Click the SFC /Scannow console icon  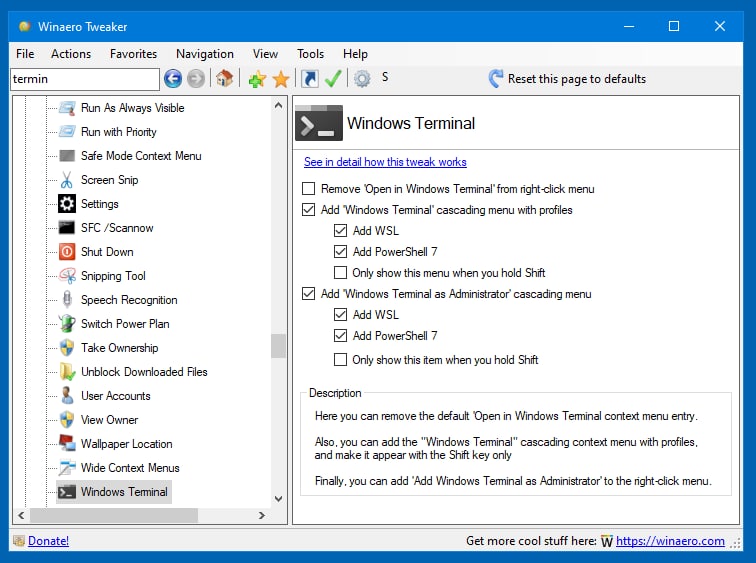pos(67,228)
